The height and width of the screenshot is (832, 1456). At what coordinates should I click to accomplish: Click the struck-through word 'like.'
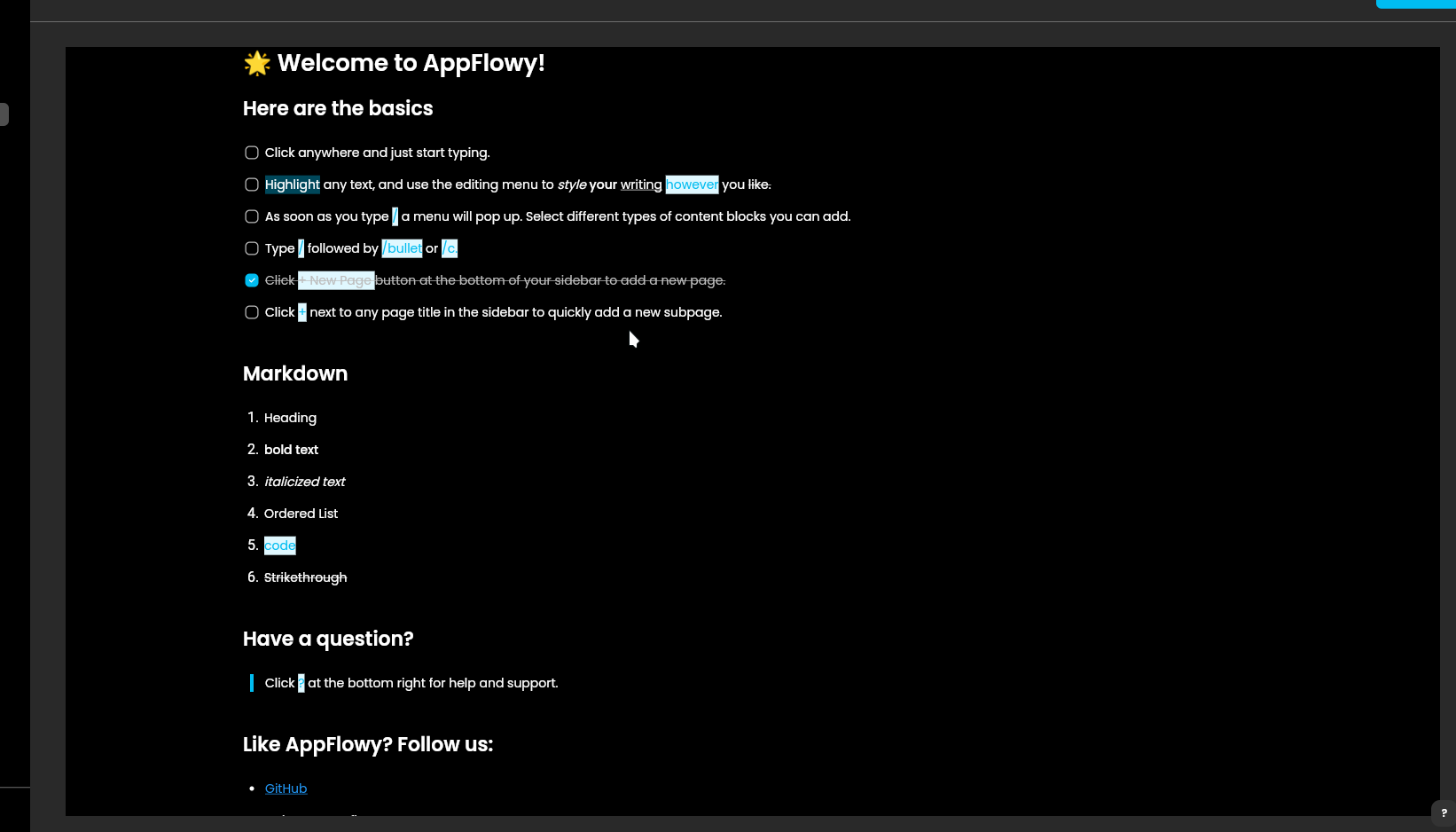tap(760, 184)
